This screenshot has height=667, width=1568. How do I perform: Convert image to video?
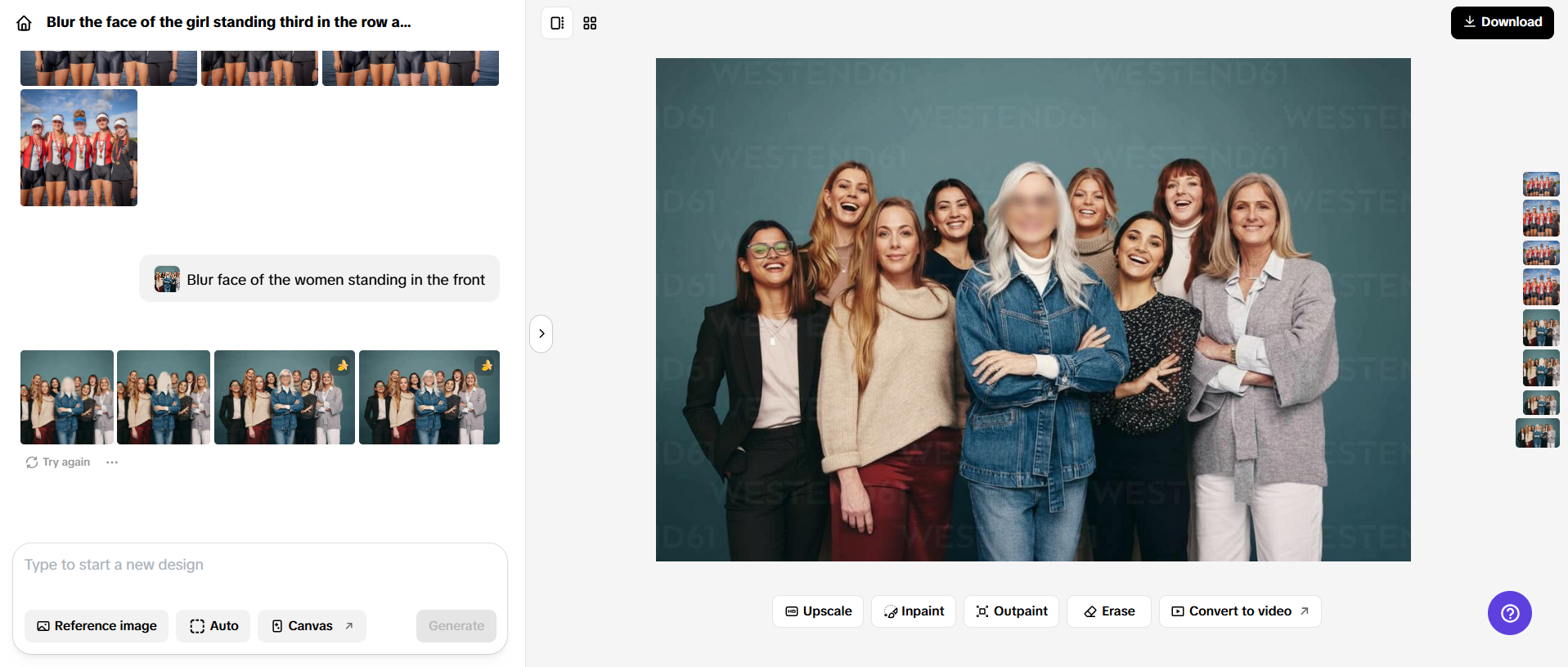(x=1239, y=611)
